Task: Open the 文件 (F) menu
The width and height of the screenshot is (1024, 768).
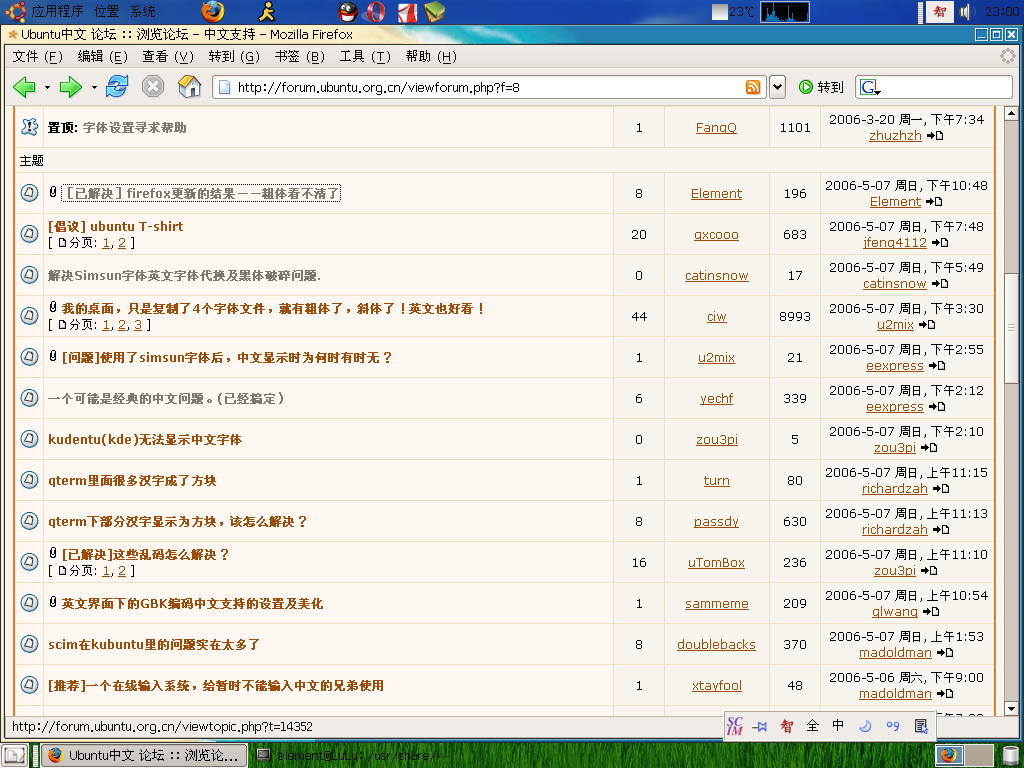Action: (x=37, y=57)
